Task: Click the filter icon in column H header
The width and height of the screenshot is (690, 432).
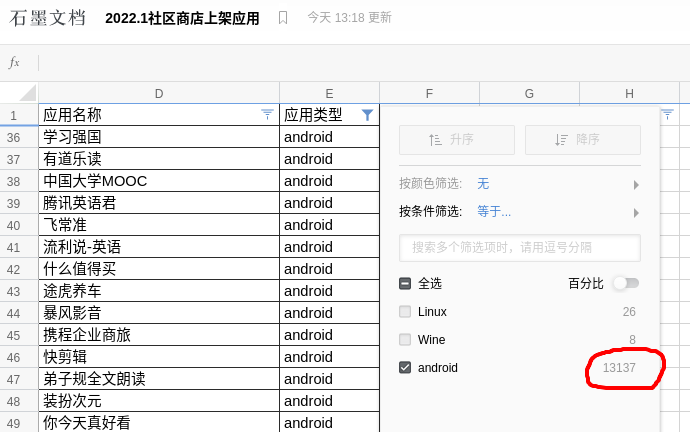Action: (668, 114)
